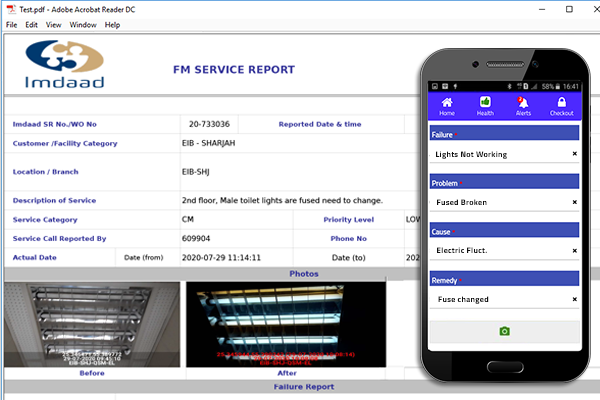This screenshot has width=600, height=400.
Task: Click the description text about toilet lights
Action: [x=282, y=201]
